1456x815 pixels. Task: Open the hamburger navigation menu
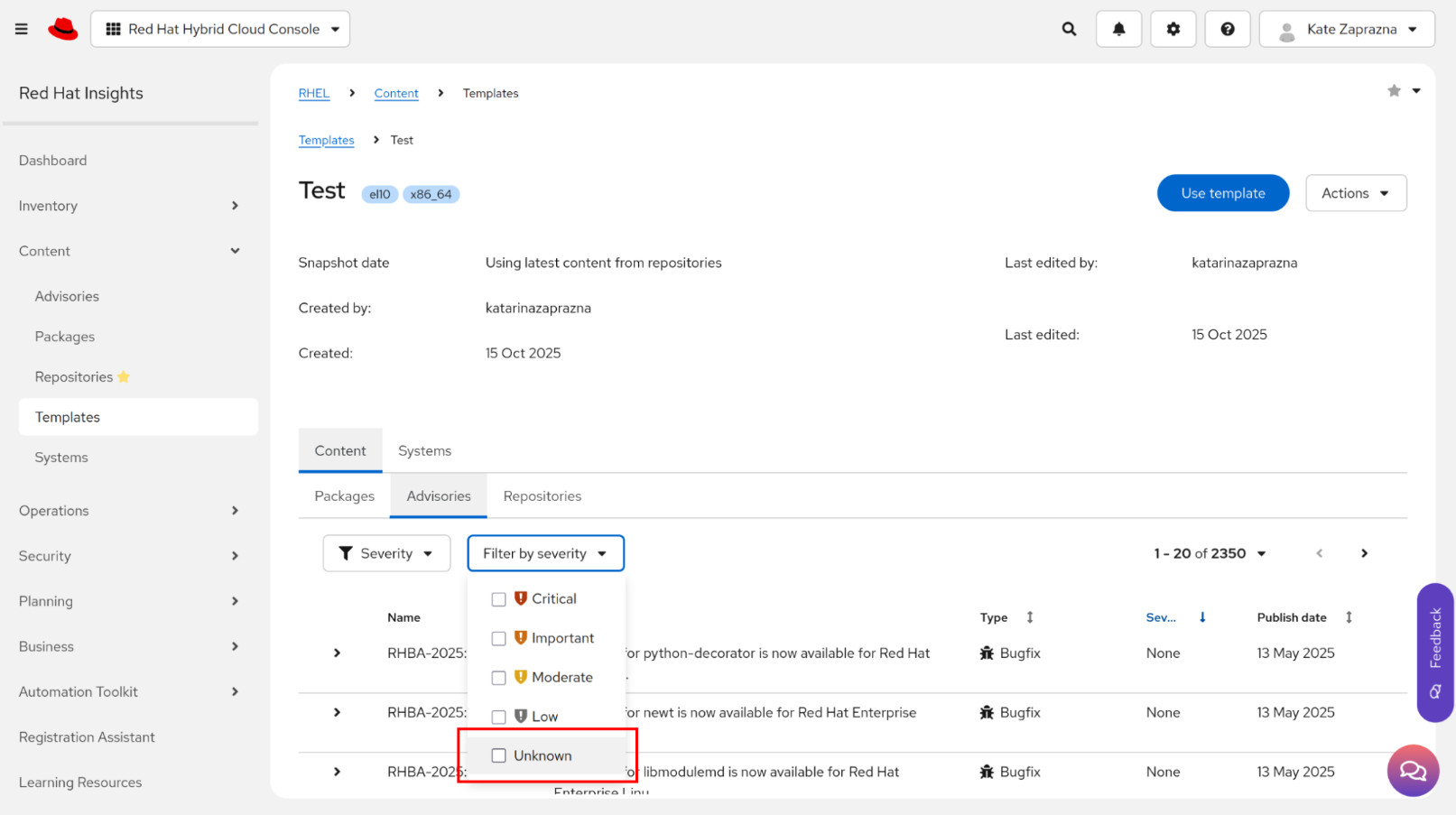[x=22, y=29]
